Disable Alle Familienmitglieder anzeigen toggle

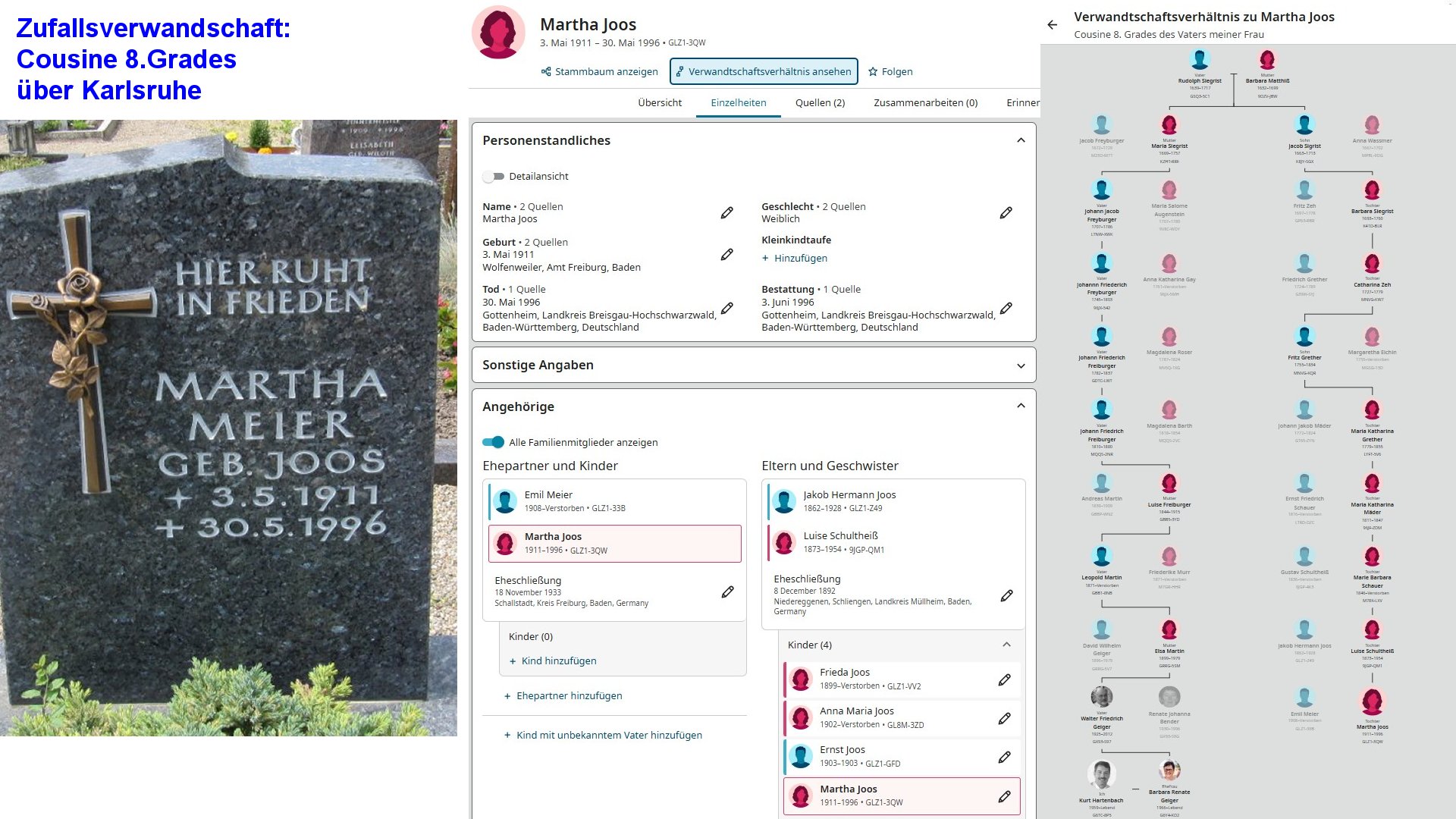click(x=493, y=442)
